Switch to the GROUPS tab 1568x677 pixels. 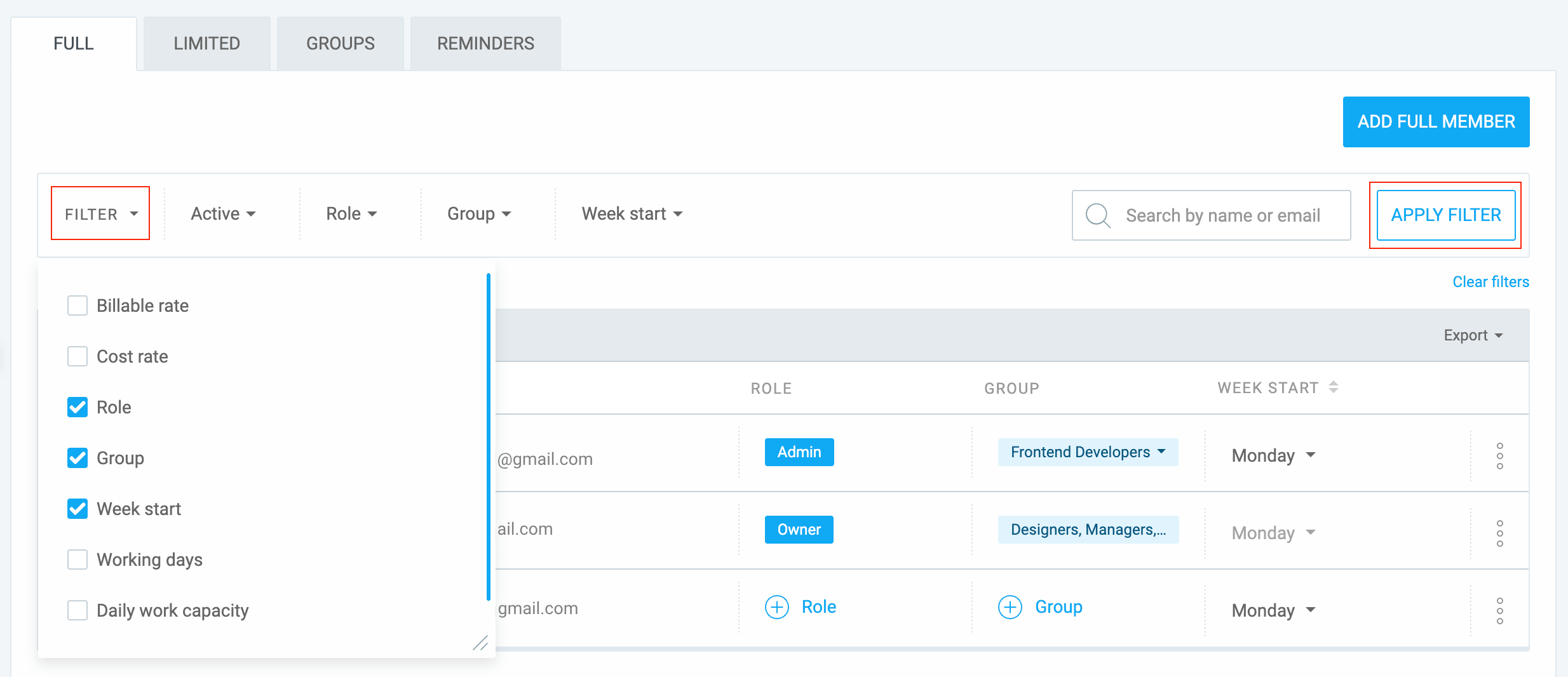[x=341, y=43]
